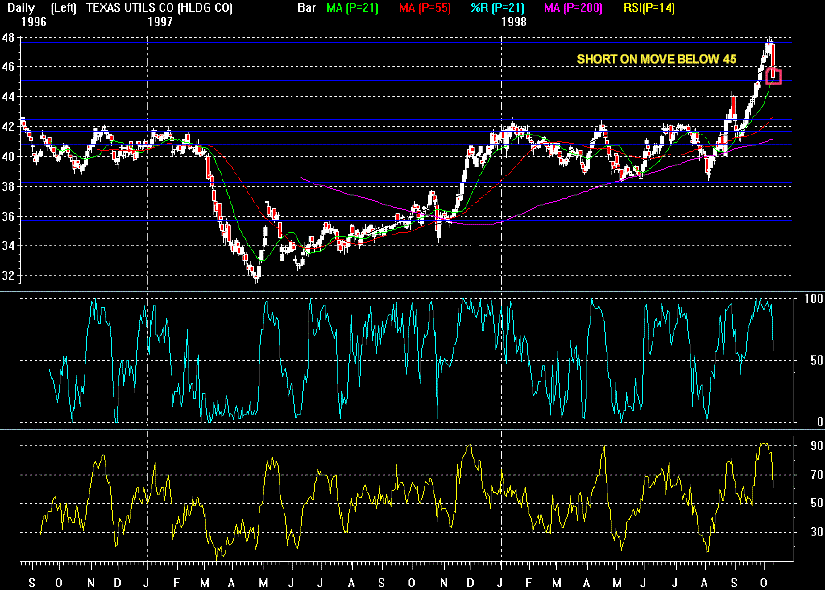Click the "100" label on %R scale
This screenshot has width=825, height=590.
[x=814, y=299]
